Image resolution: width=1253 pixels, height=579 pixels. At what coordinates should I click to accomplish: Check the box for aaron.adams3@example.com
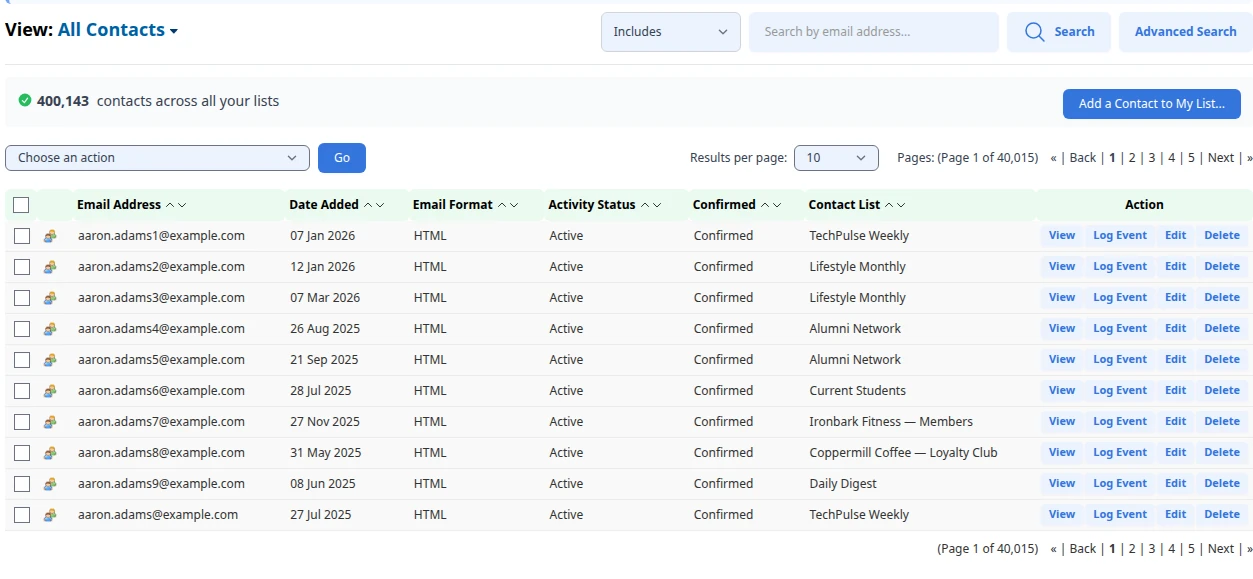tap(22, 298)
